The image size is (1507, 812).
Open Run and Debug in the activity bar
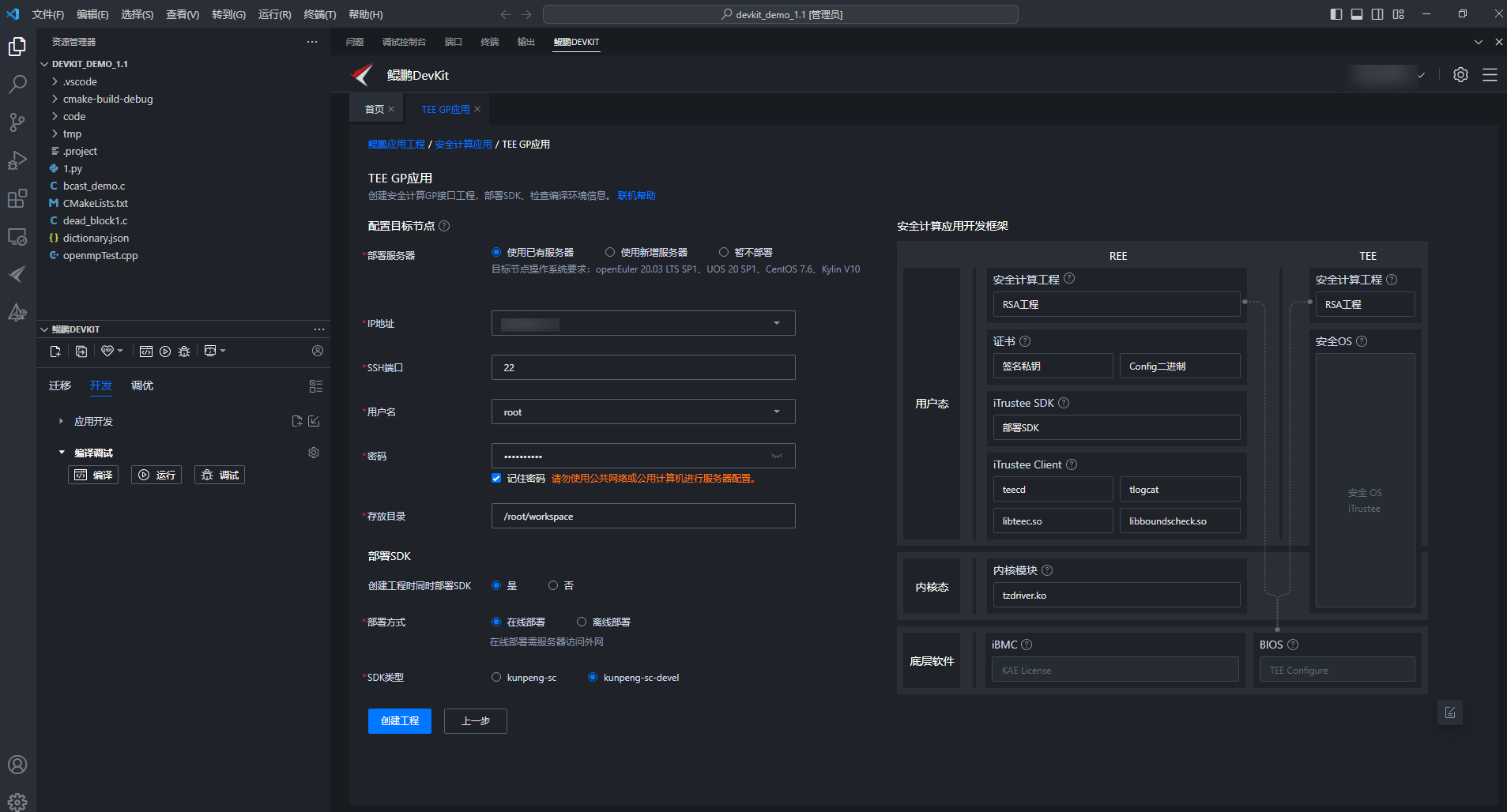pos(17,160)
